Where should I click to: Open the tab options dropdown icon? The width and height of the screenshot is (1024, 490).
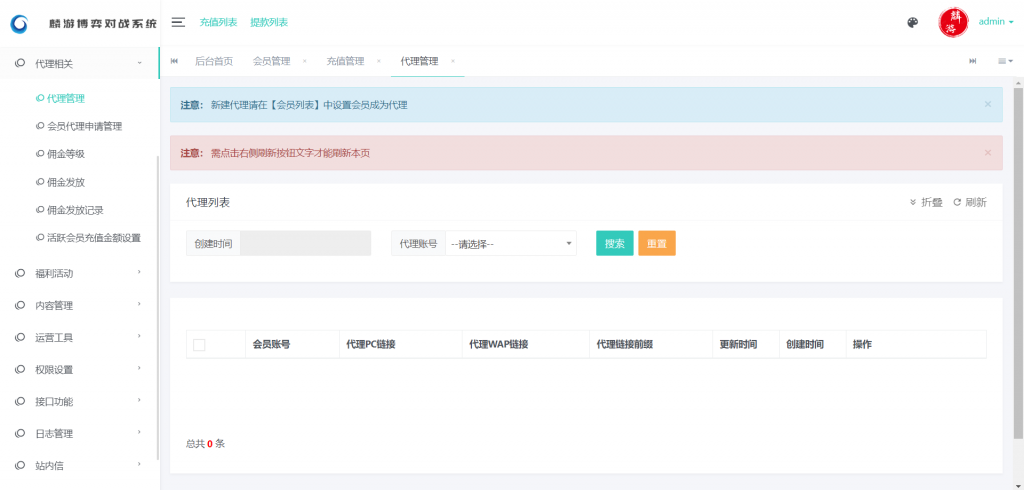(x=1005, y=61)
